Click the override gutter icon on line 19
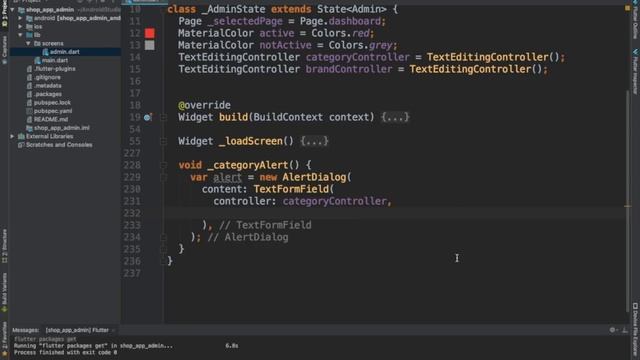The height and width of the screenshot is (360, 640). click(148, 118)
